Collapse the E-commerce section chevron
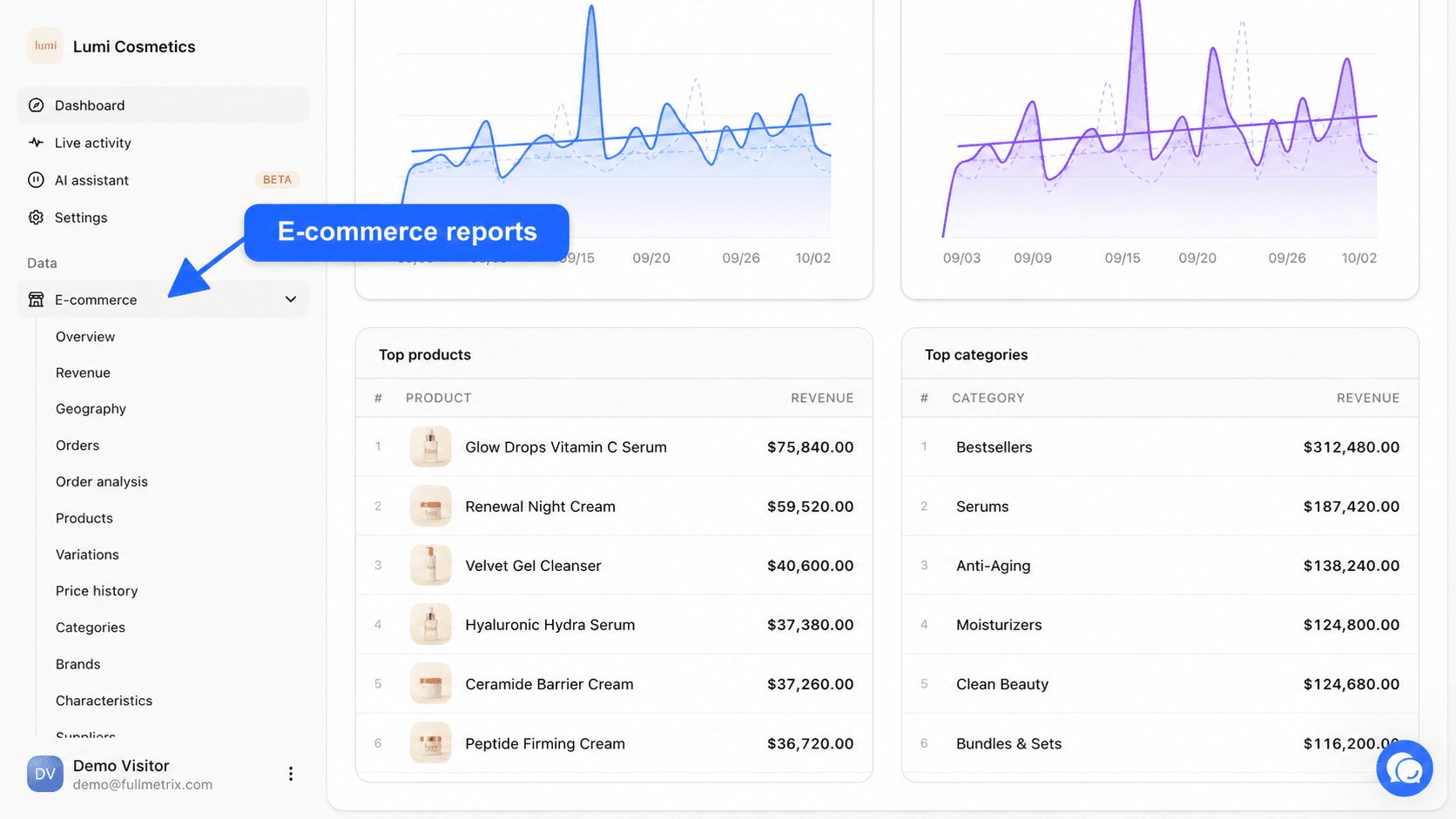The height and width of the screenshot is (819, 1456). coord(291,299)
